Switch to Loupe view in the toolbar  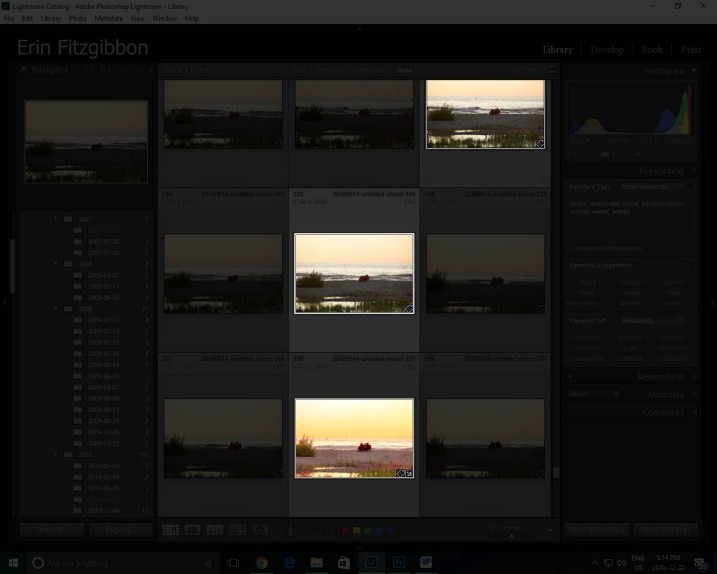pyautogui.click(x=193, y=530)
